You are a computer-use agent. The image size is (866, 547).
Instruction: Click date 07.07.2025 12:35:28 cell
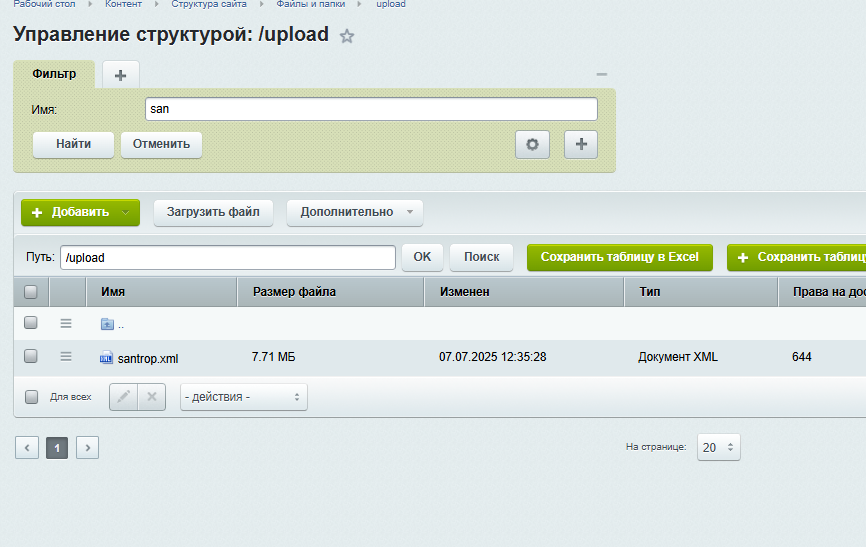493,357
